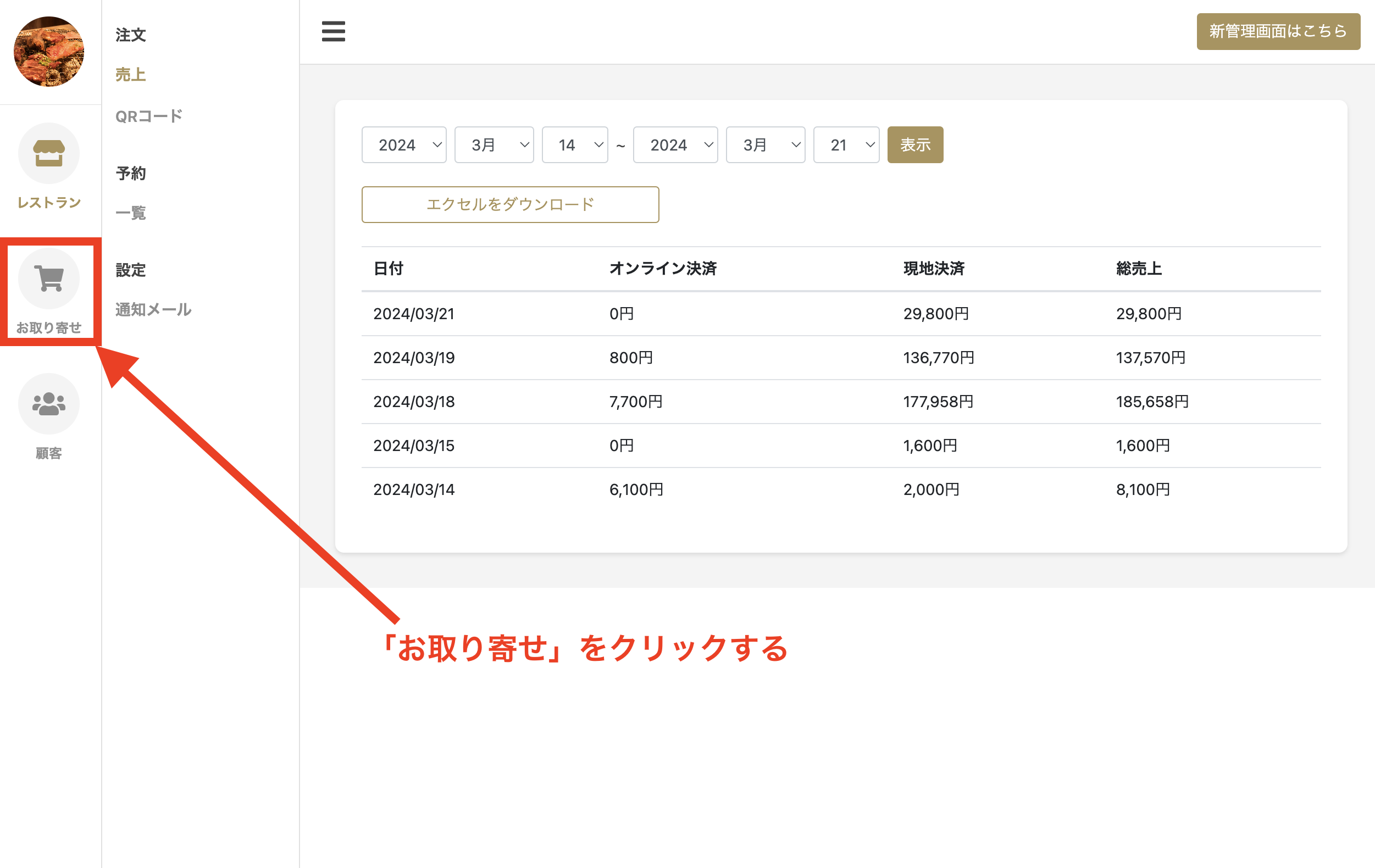Viewport: 1375px width, 868px height.
Task: Click total sales value 137,570円
Action: 1151,357
